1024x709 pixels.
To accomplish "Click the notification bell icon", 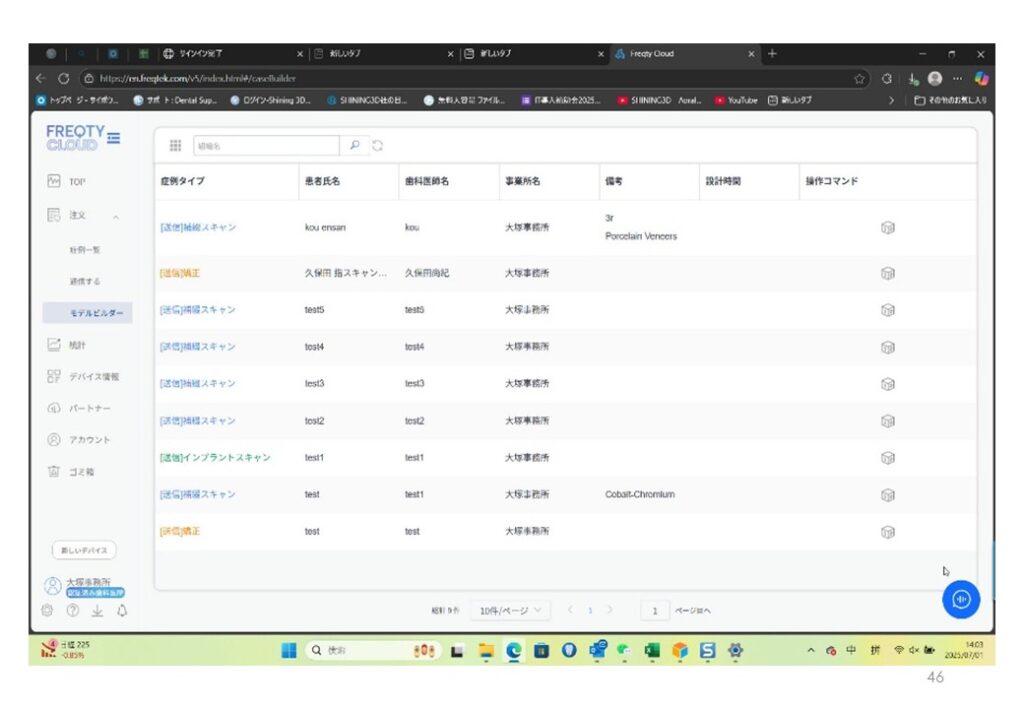I will click(122, 610).
